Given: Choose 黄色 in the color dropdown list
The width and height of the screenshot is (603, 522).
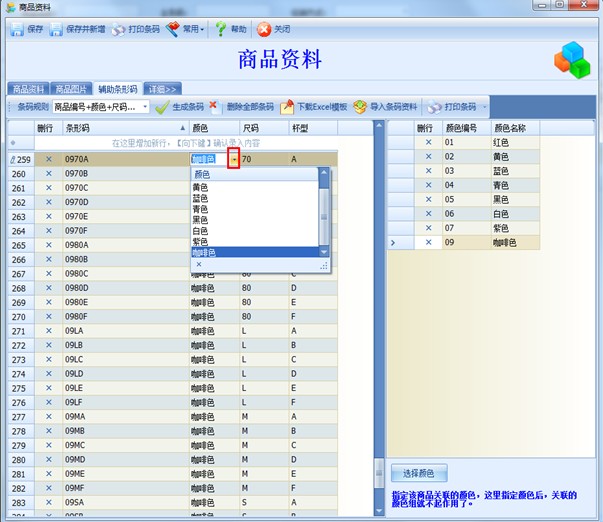Looking at the screenshot, I should point(255,187).
